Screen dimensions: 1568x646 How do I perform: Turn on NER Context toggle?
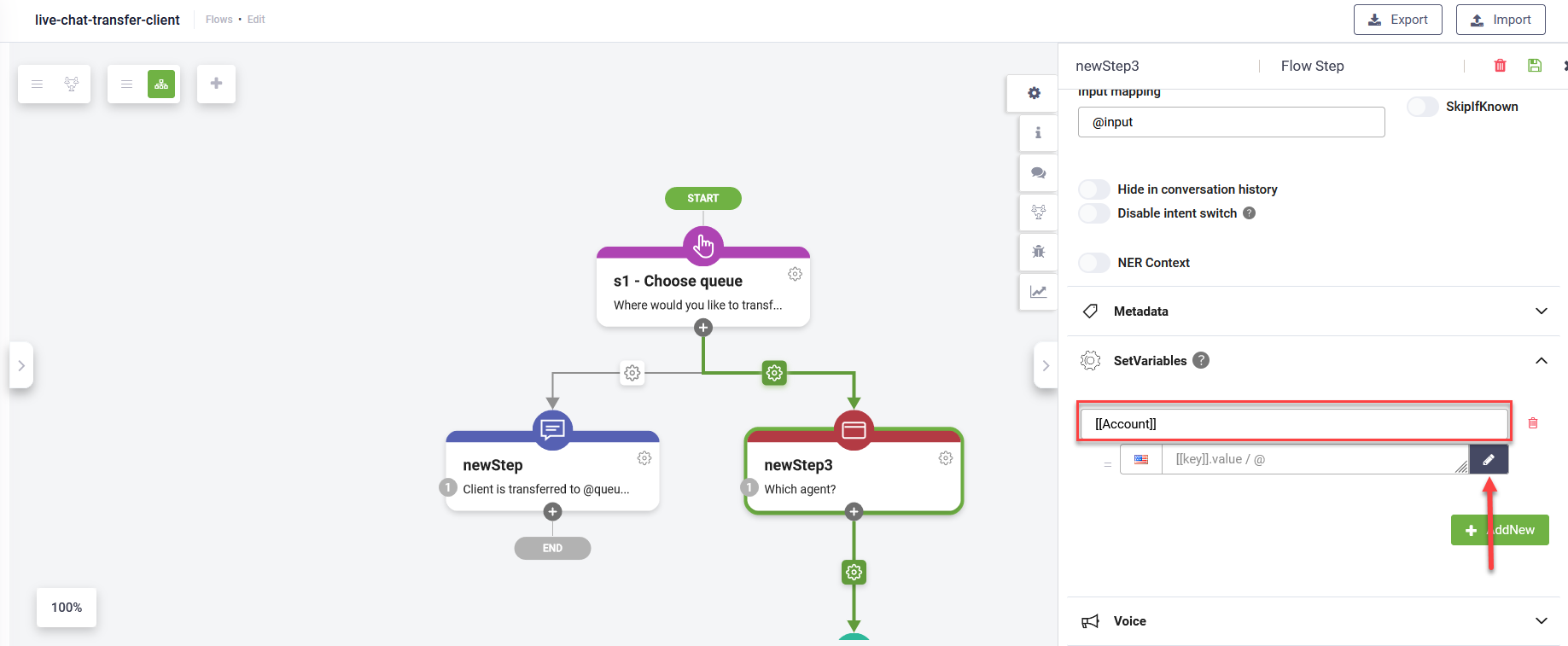[x=1094, y=263]
